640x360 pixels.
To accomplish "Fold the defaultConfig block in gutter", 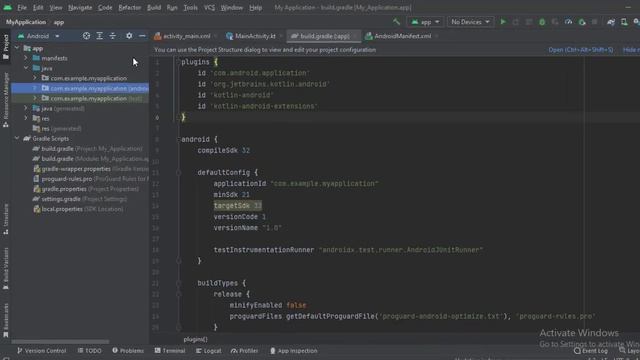I will pos(178,173).
